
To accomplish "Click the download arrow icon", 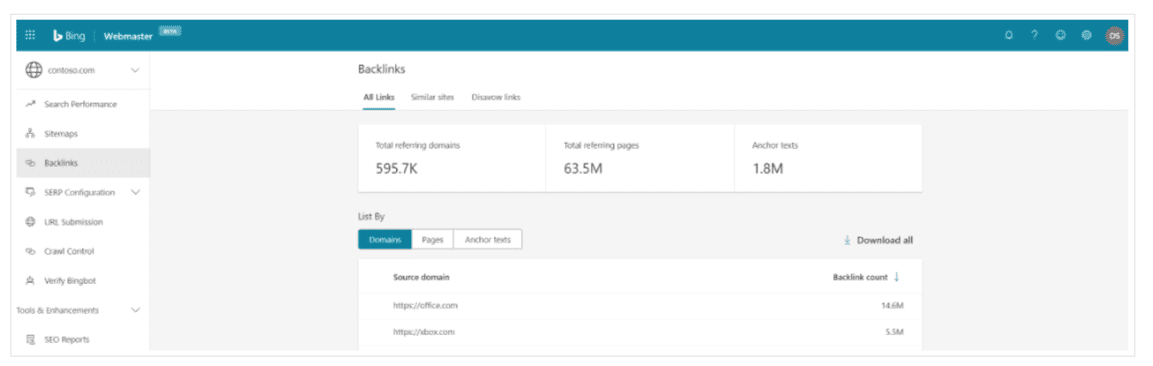I will tap(847, 240).
